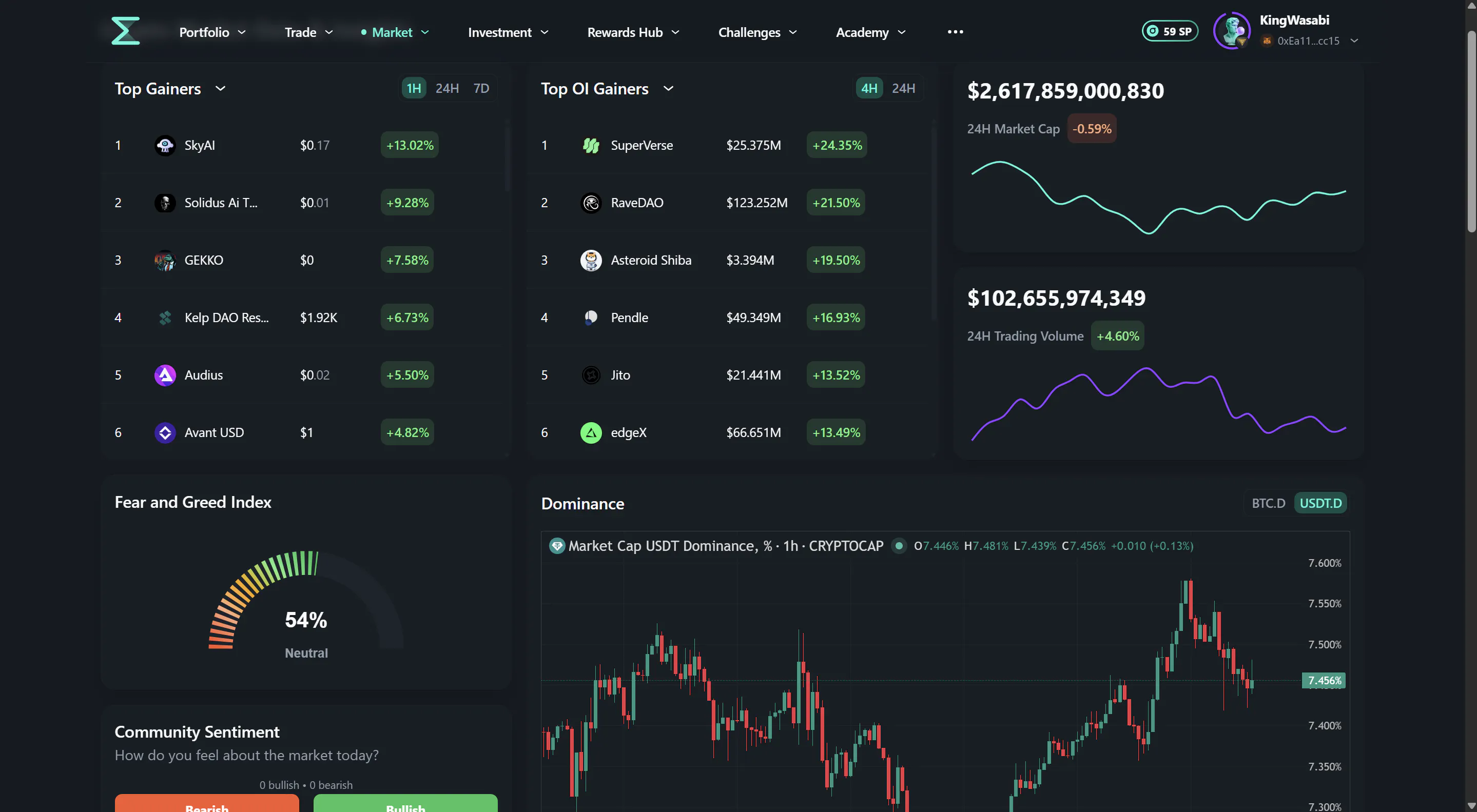
Task: Click the page vertical scrollbar thumb
Action: [x=1471, y=132]
